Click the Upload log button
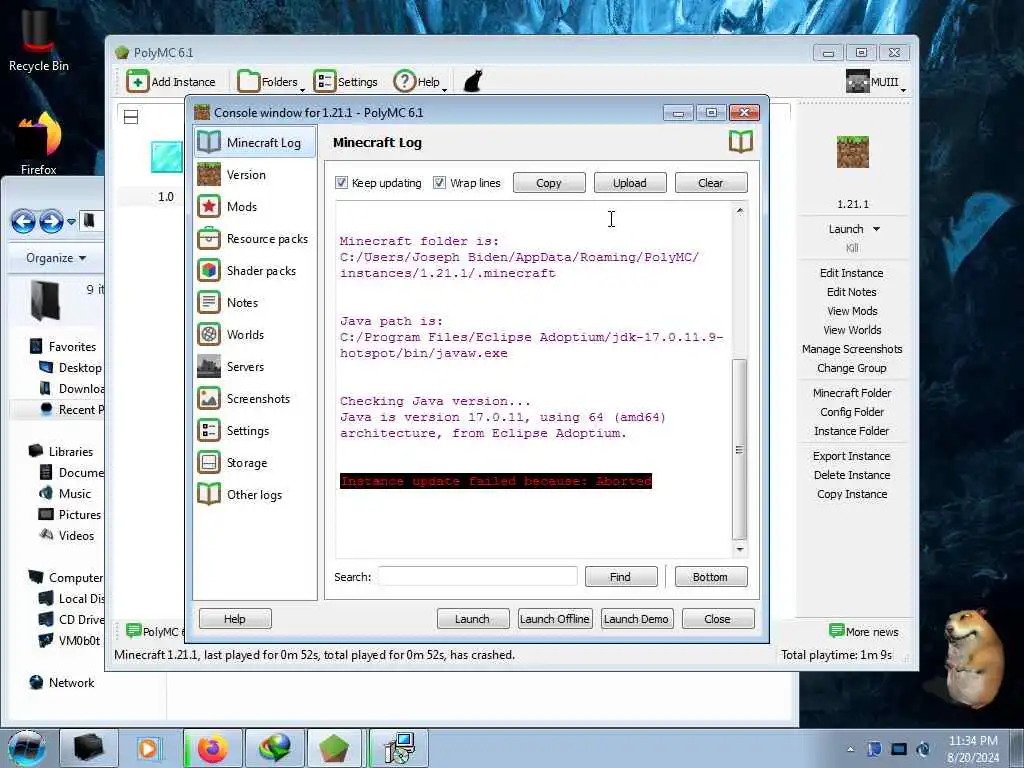Image resolution: width=1024 pixels, height=768 pixels. 630,183
